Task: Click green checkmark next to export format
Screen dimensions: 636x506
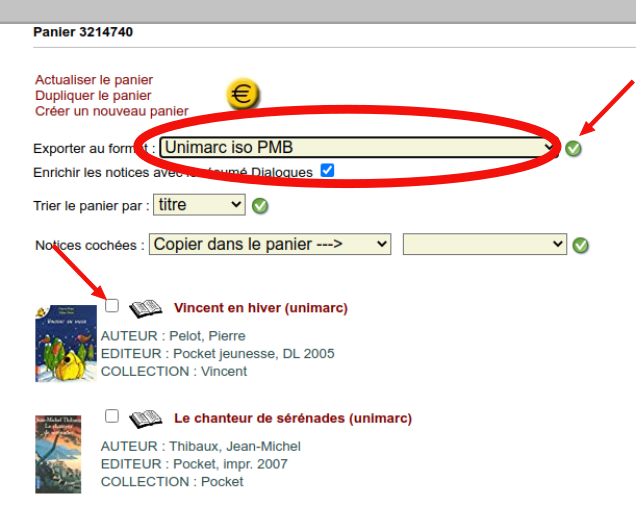Action: click(573, 148)
